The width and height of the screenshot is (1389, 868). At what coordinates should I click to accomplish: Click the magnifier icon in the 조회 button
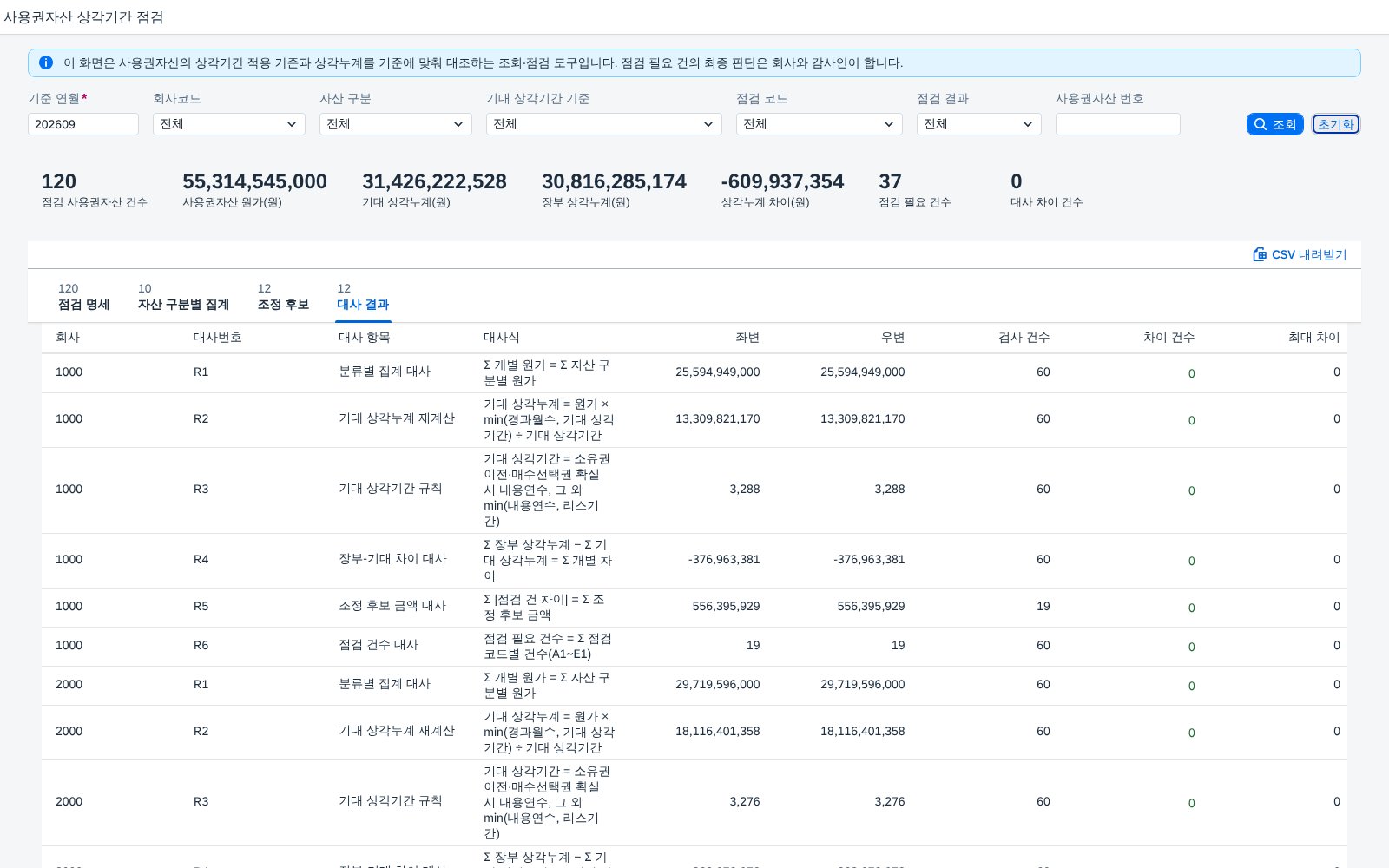1261,124
